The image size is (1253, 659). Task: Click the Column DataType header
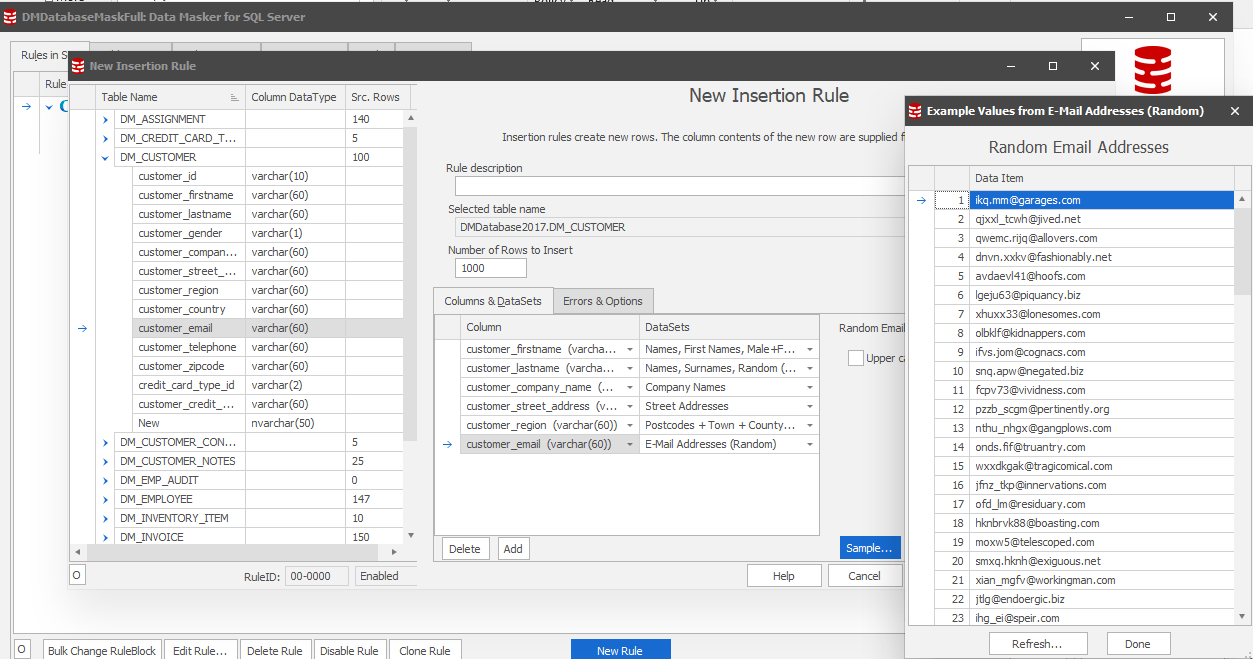(x=294, y=97)
